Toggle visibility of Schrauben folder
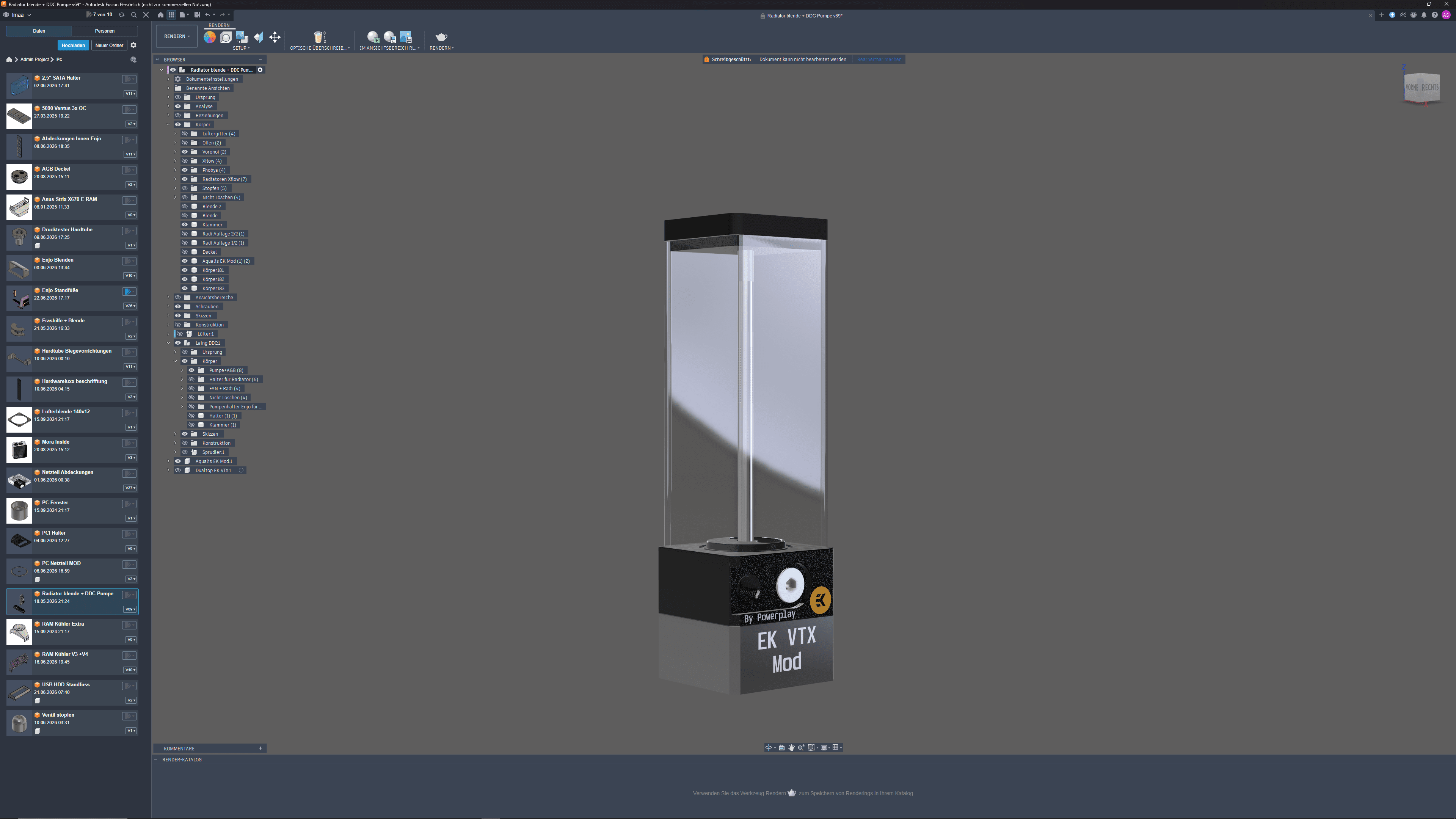 (177, 306)
